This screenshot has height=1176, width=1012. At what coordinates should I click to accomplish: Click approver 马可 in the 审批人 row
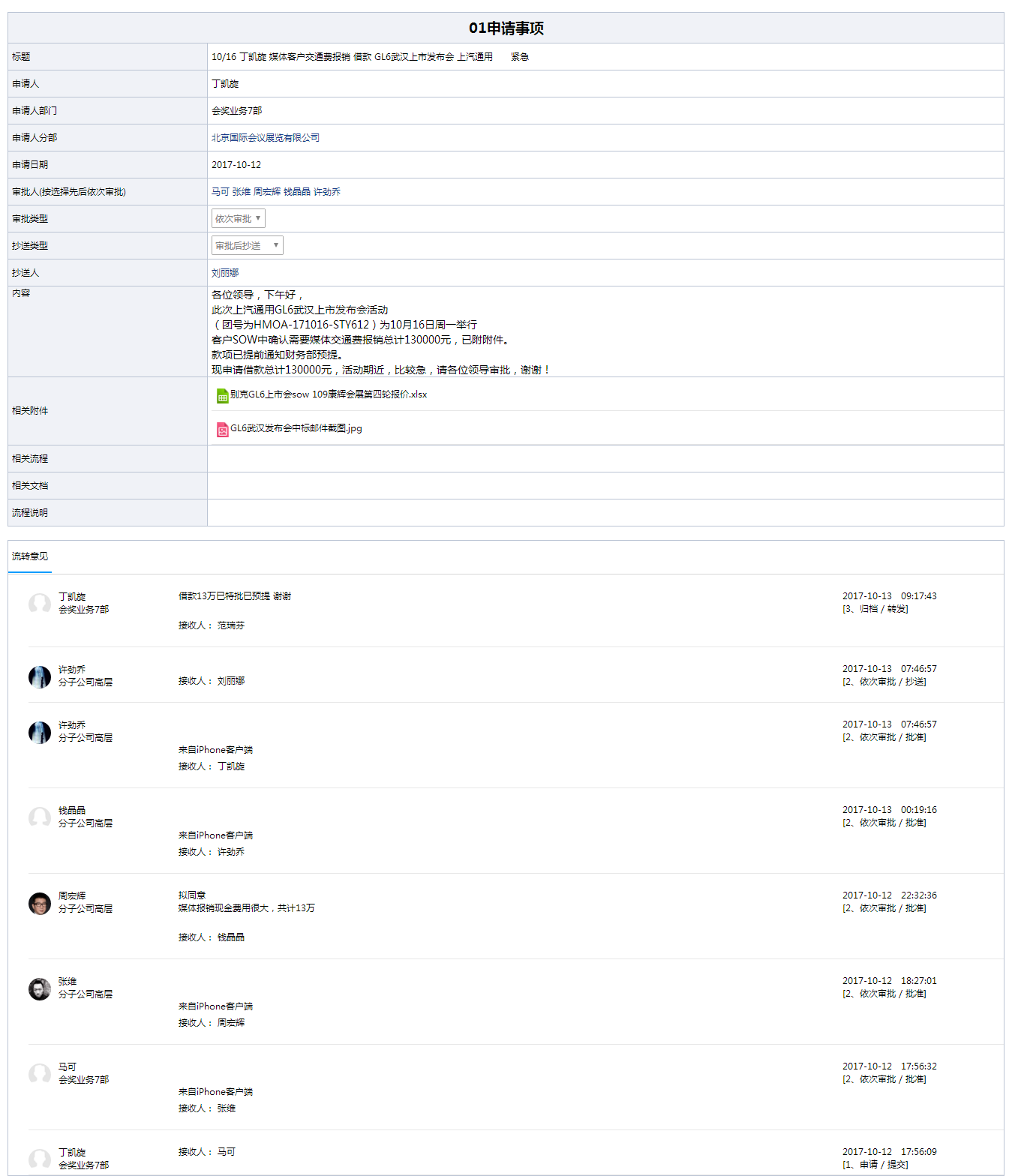pos(221,192)
